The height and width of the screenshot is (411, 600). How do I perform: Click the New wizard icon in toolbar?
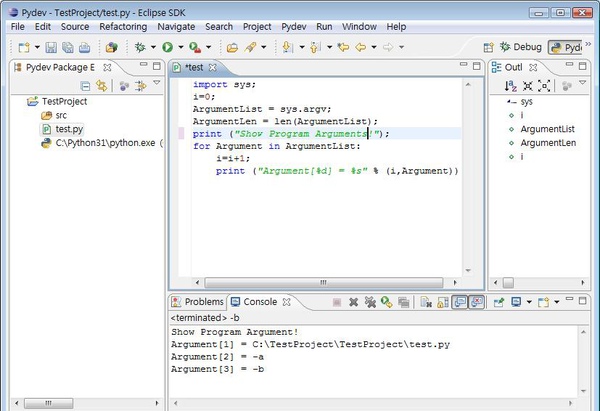pyautogui.click(x=24, y=47)
